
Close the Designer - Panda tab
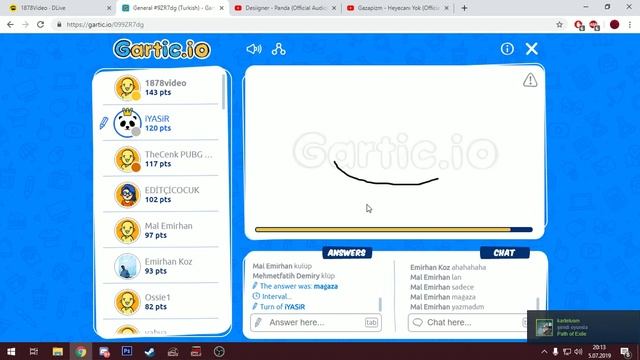point(333,8)
